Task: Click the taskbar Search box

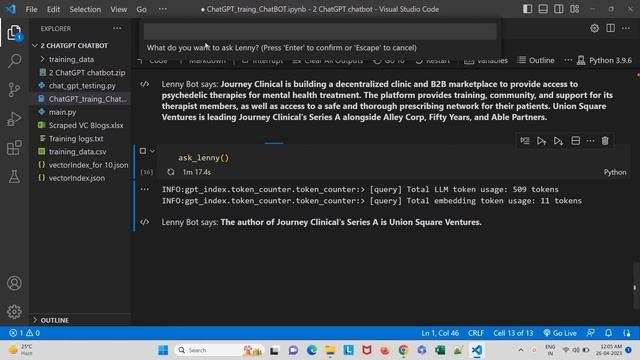Action: point(218,350)
